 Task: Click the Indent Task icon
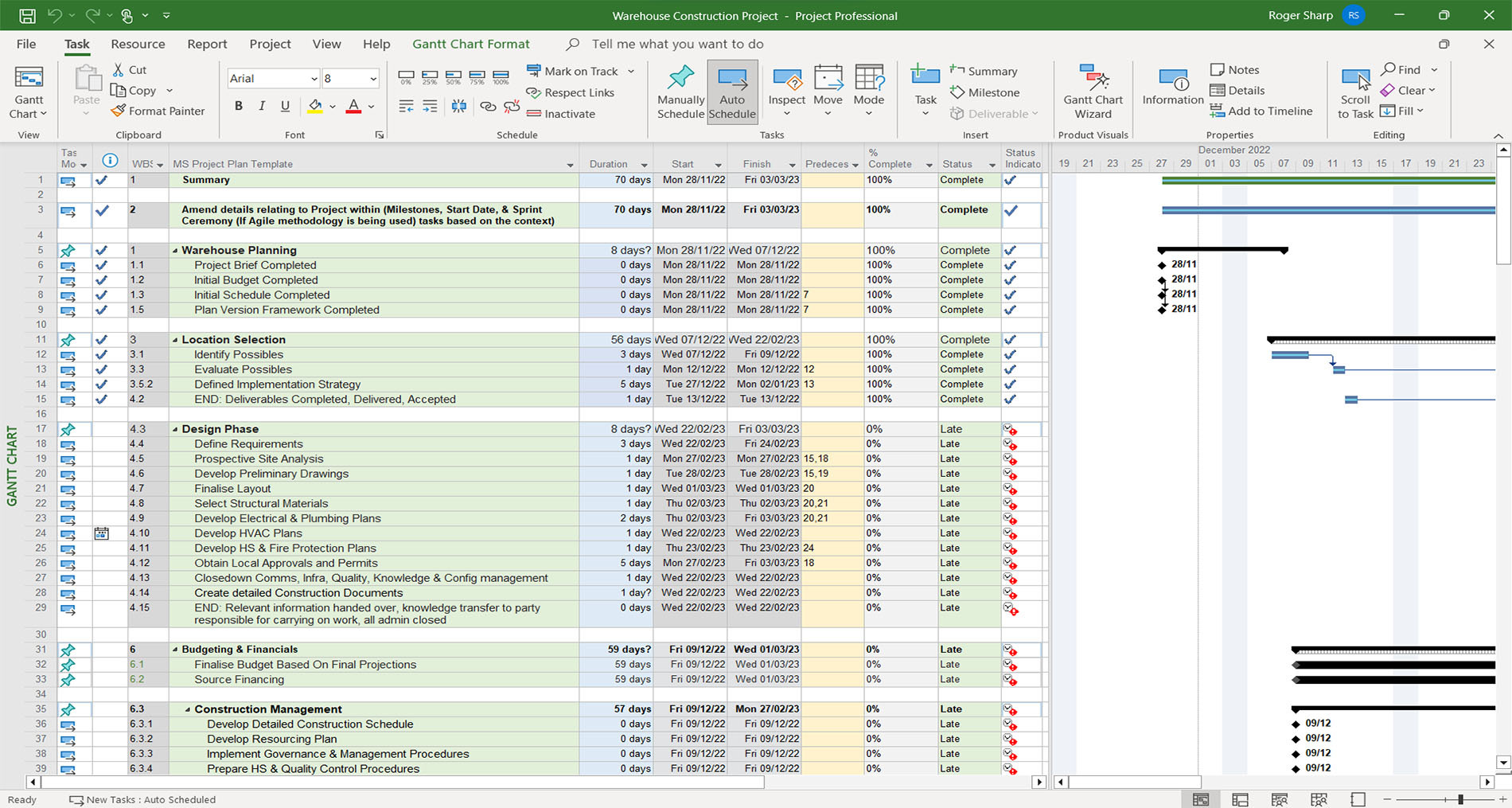point(430,106)
